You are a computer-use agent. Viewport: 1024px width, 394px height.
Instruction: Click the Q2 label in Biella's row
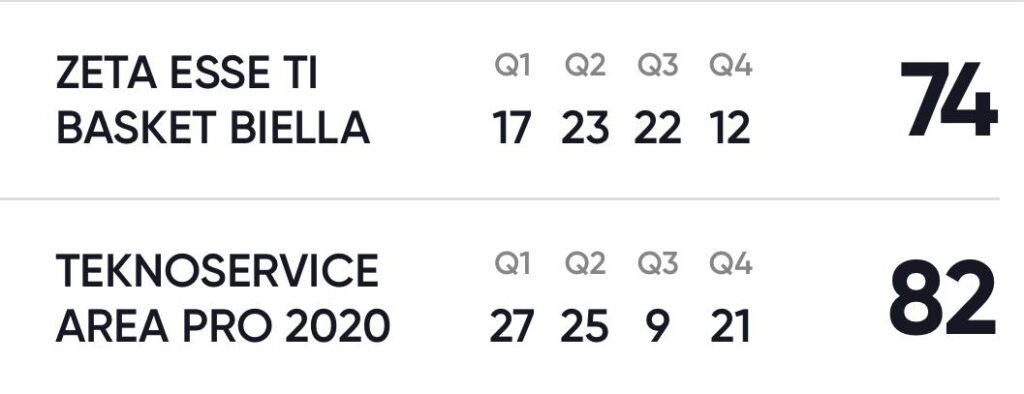click(x=585, y=66)
